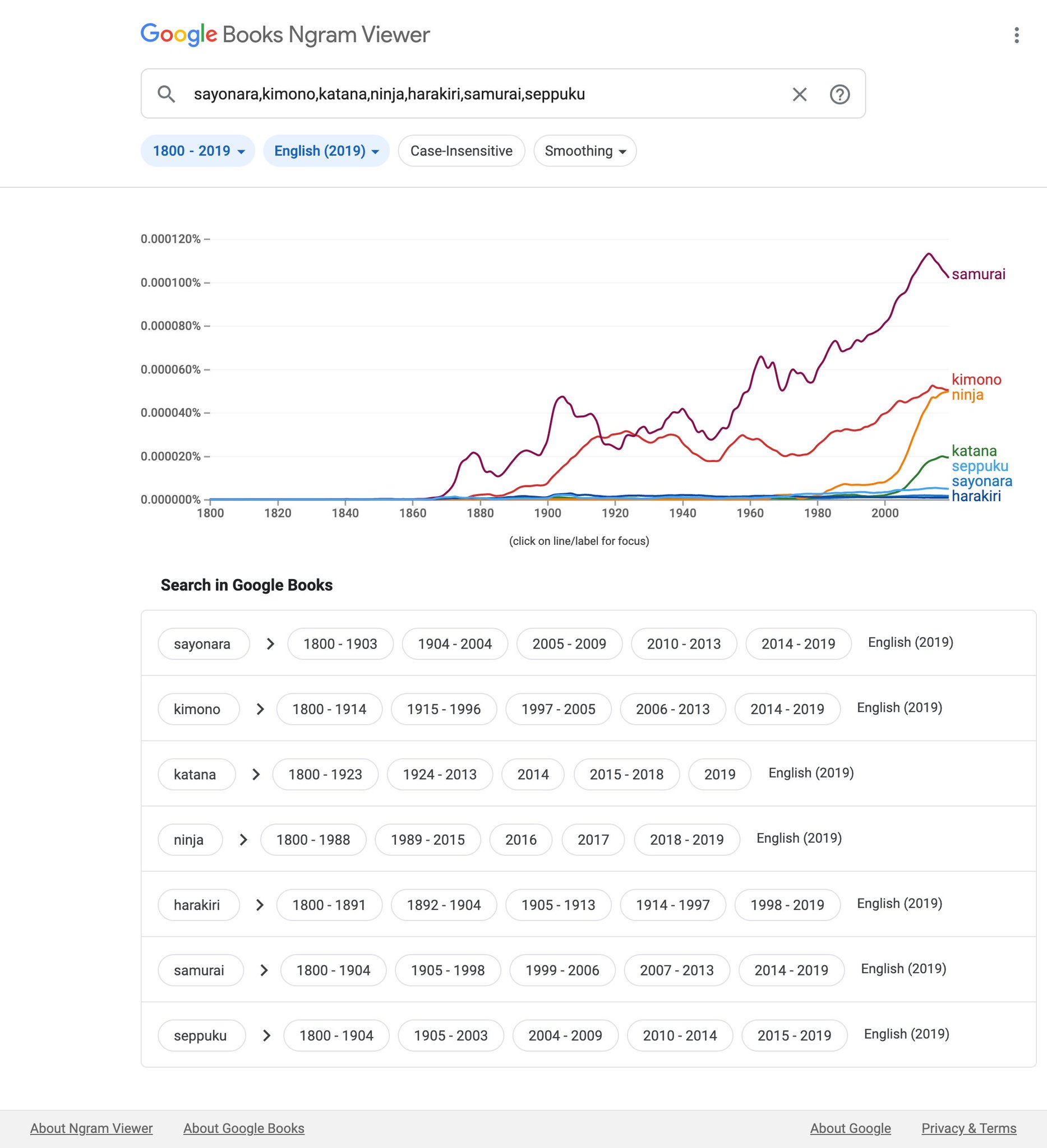
Task: Open samurai 1905 - 1998 results
Action: (x=448, y=970)
